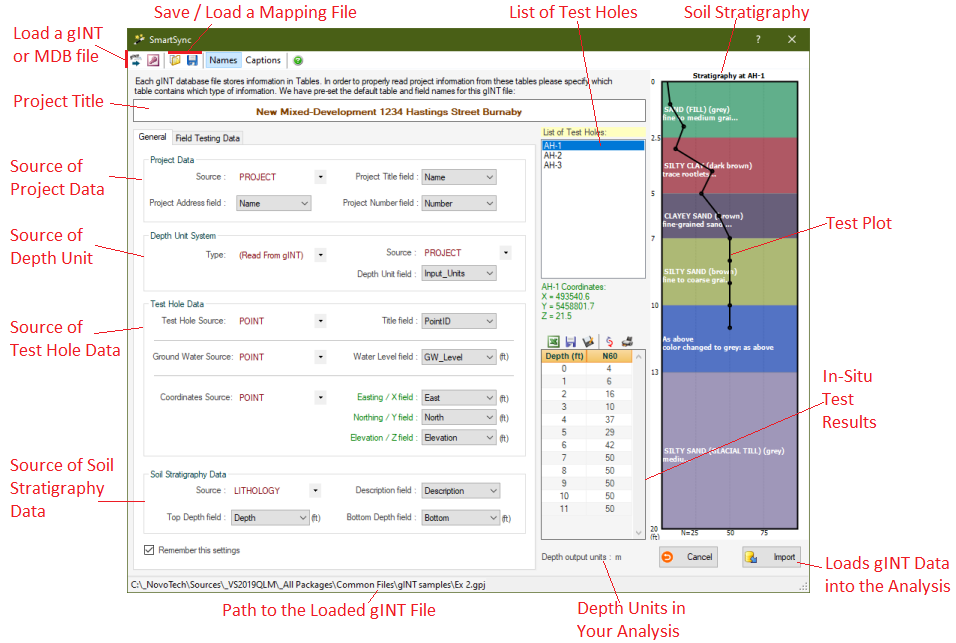Select test hole AH-3 in the list
This screenshot has height=643, width=956.
pos(593,165)
